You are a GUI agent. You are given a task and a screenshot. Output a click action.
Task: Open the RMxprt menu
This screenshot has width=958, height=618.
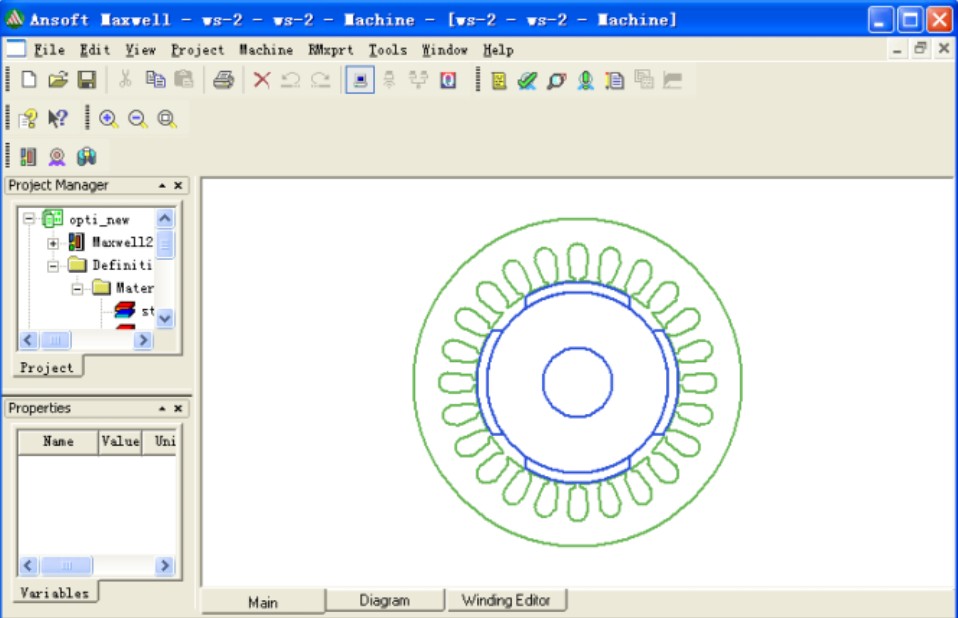point(331,49)
